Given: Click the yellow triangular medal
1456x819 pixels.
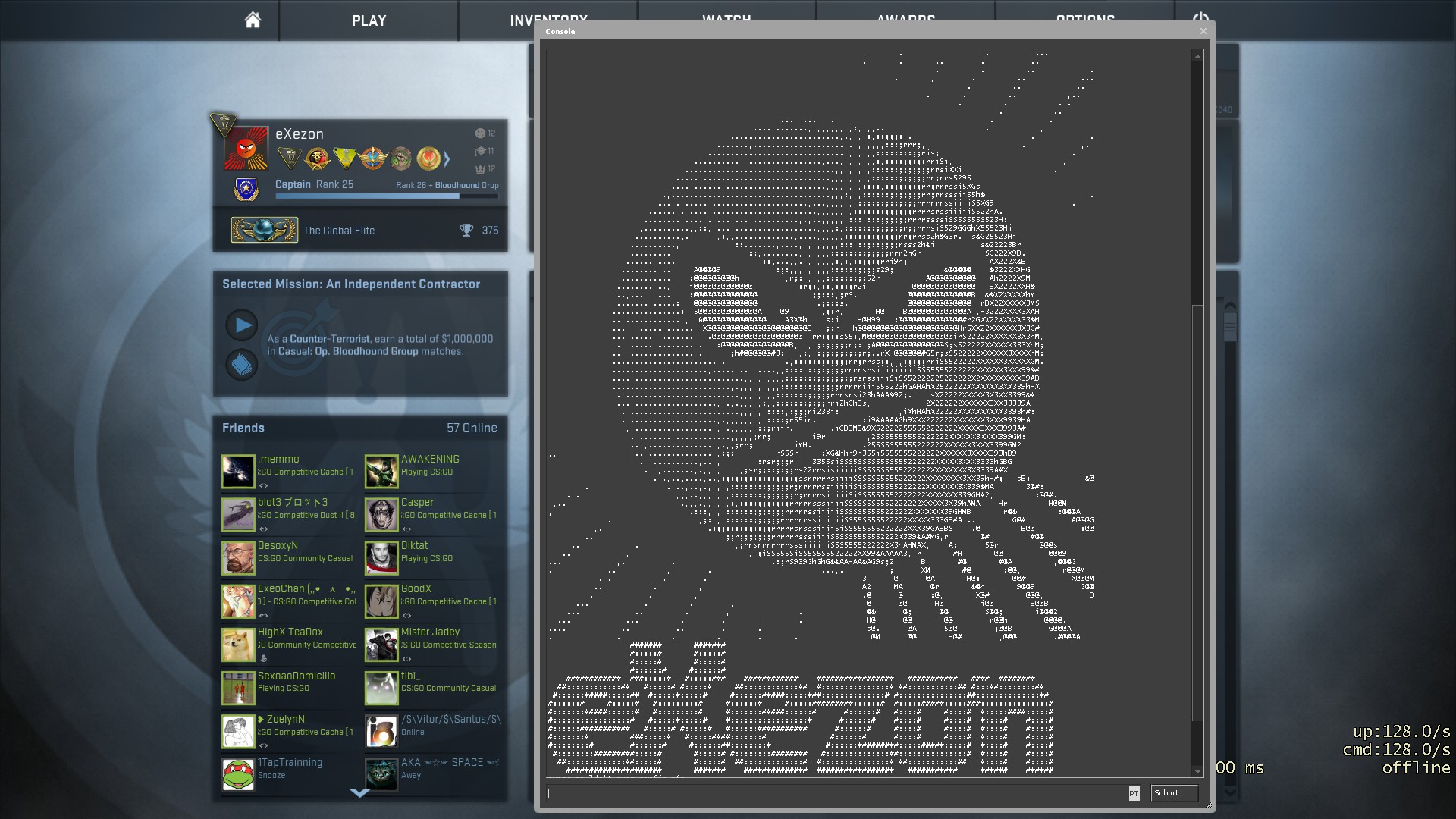Looking at the screenshot, I should [x=344, y=158].
